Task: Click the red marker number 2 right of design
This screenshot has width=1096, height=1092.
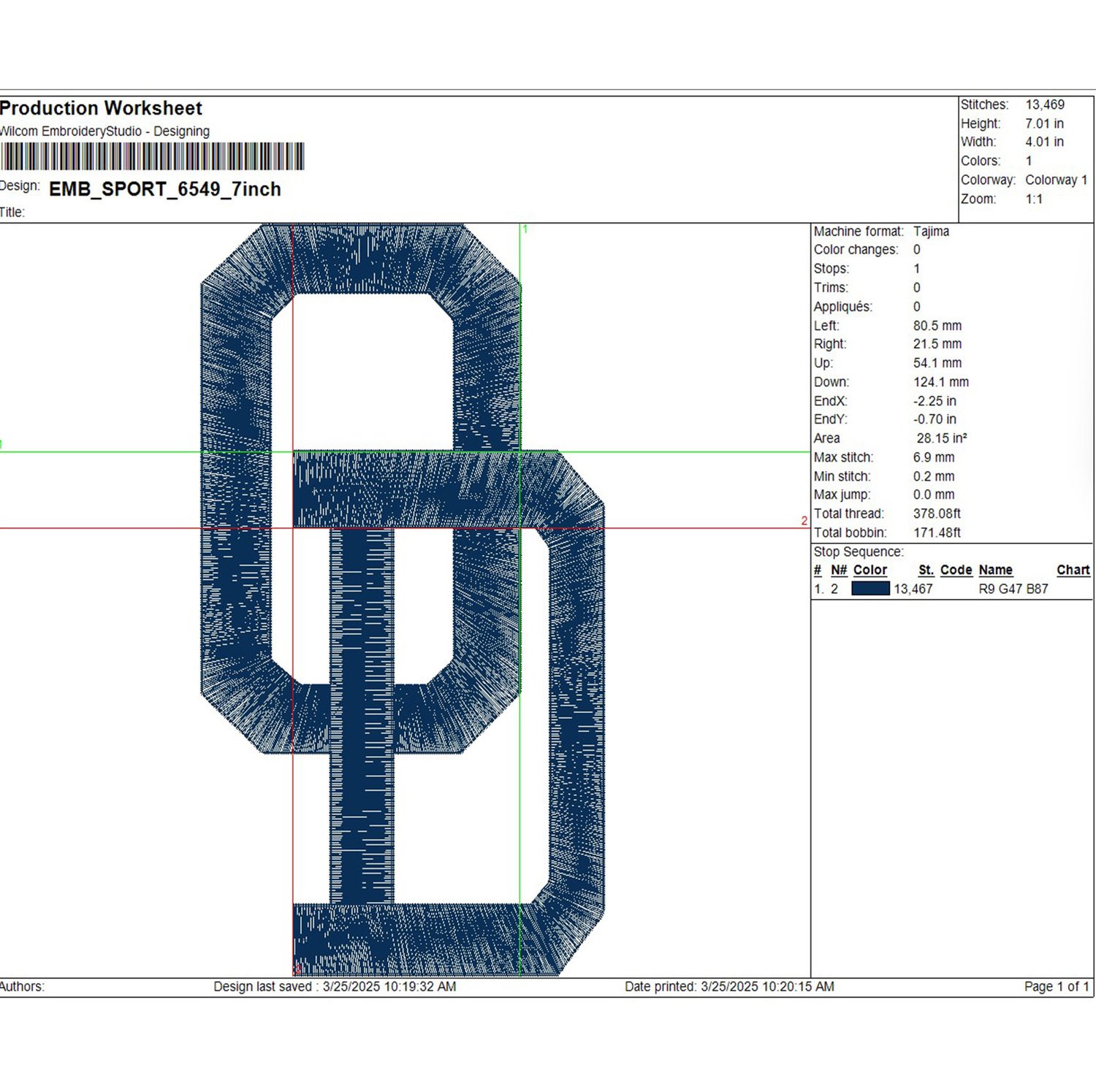Action: coord(804,521)
